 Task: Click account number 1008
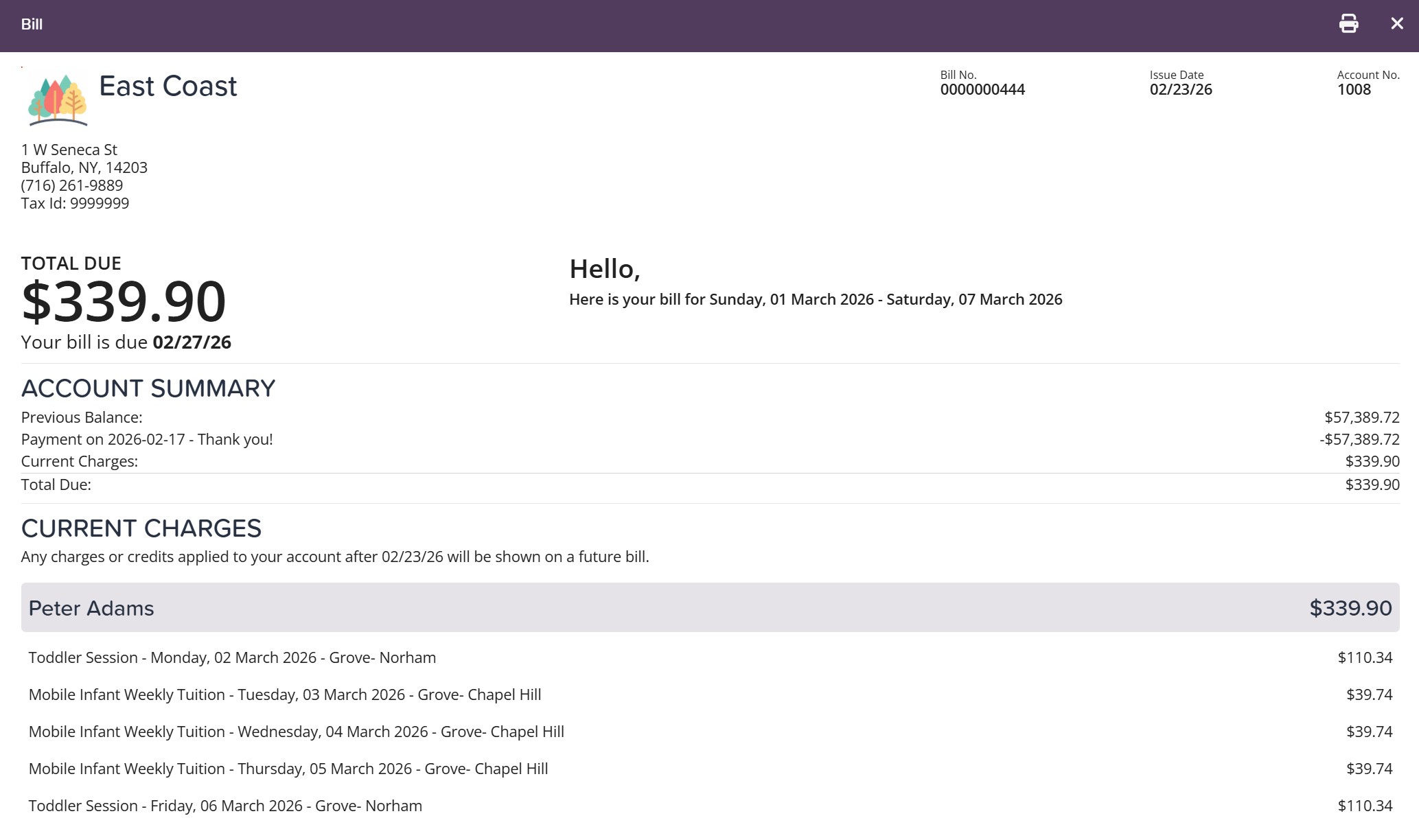pyautogui.click(x=1353, y=90)
